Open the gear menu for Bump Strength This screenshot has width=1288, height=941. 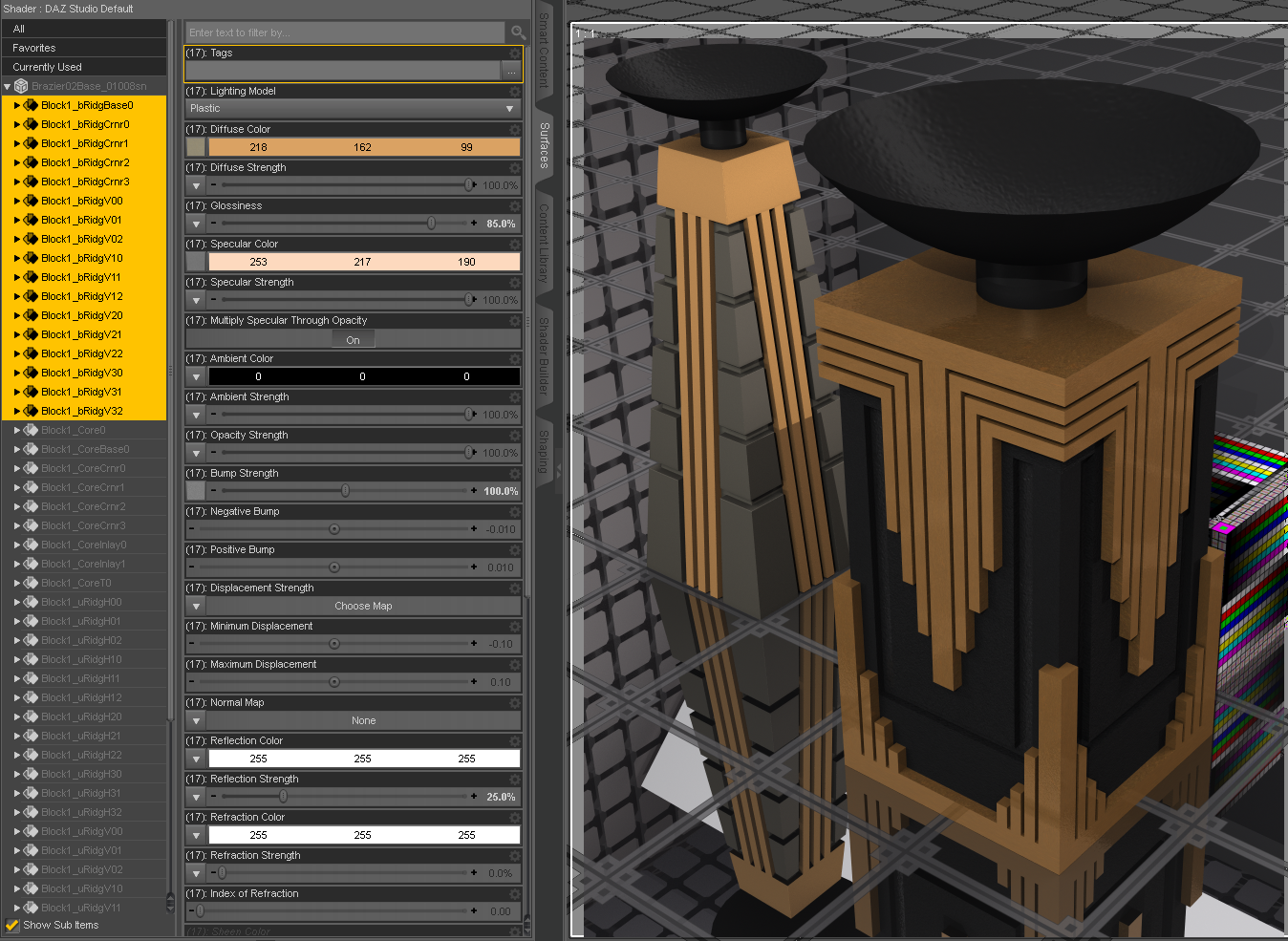(x=515, y=473)
